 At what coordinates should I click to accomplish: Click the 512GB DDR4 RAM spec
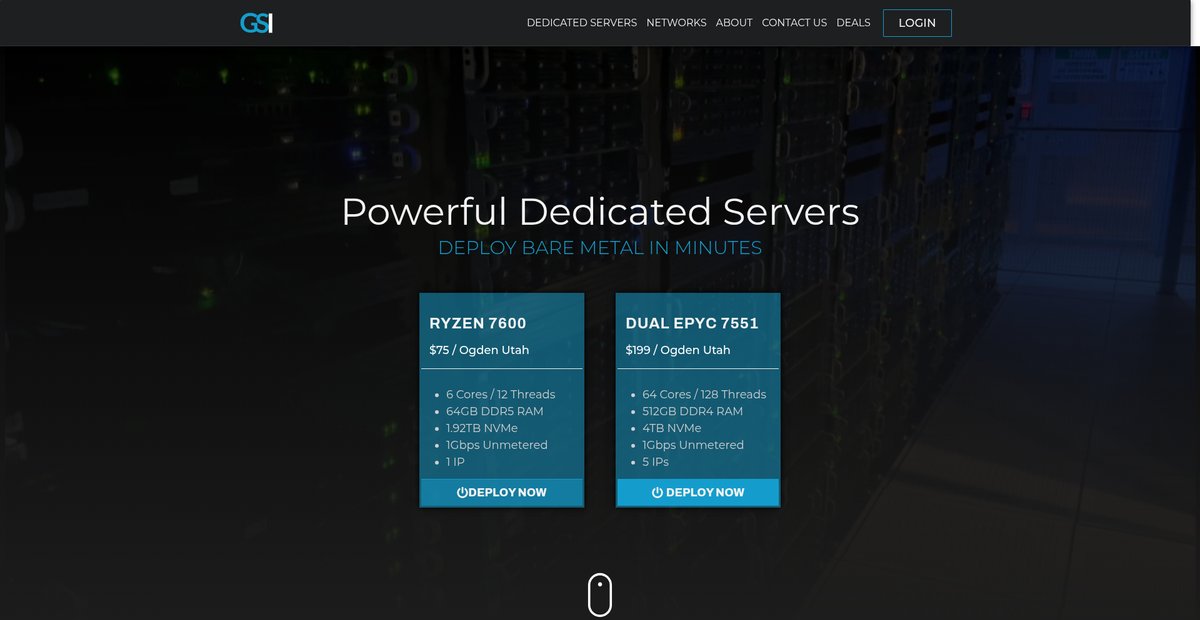tap(692, 411)
